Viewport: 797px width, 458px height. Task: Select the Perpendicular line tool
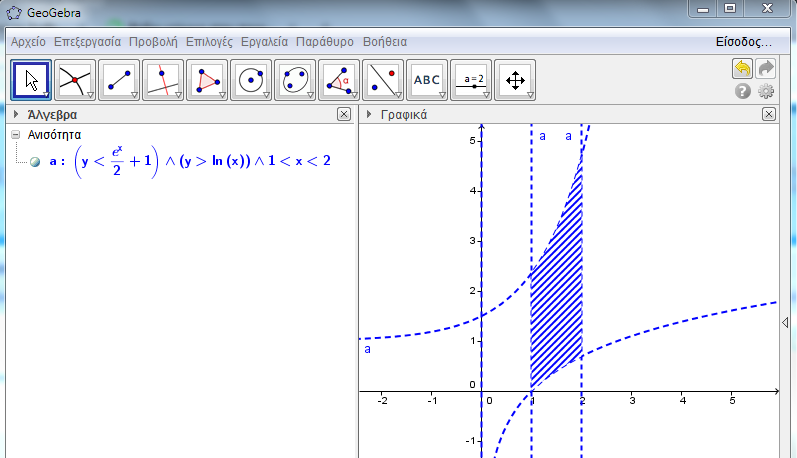pyautogui.click(x=163, y=80)
